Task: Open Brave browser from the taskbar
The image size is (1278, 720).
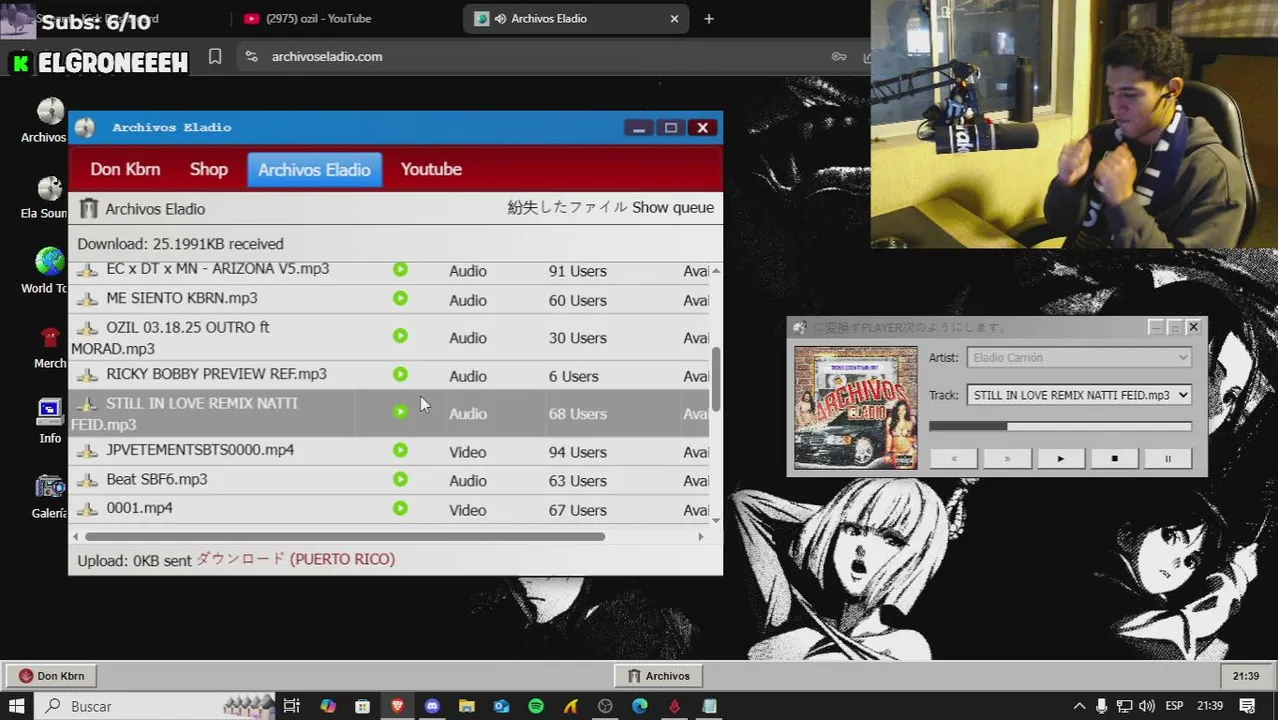Action: pos(398,706)
